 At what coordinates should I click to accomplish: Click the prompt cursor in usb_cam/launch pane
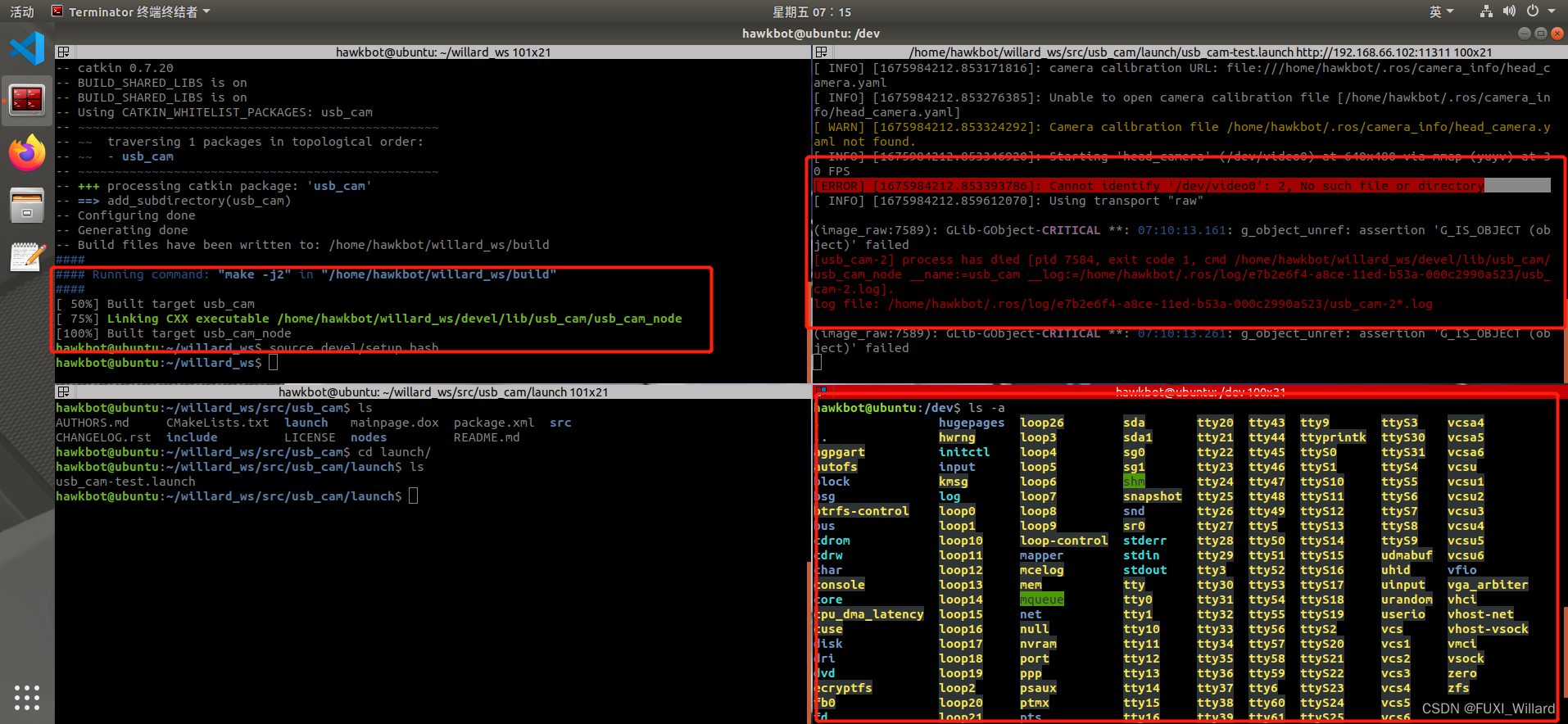pyautogui.click(x=413, y=495)
